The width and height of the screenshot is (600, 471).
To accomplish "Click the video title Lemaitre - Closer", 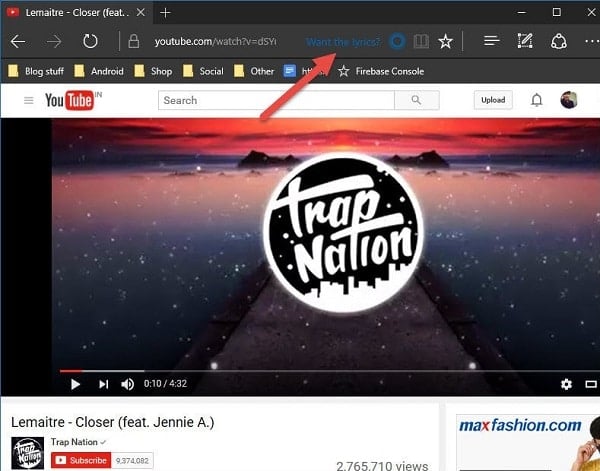I will click(x=112, y=422).
